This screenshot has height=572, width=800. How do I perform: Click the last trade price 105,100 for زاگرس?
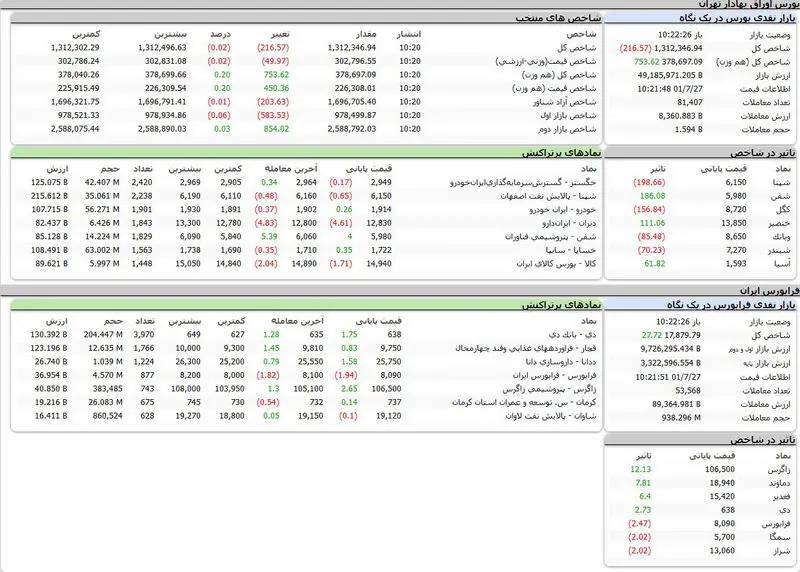point(308,389)
